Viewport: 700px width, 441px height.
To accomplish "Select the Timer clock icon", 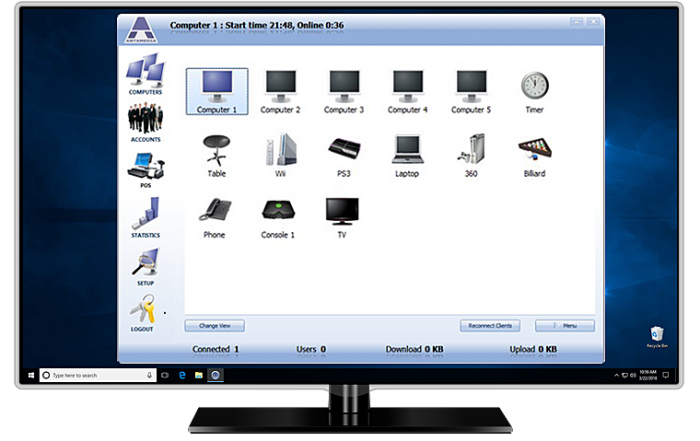I will [x=534, y=92].
